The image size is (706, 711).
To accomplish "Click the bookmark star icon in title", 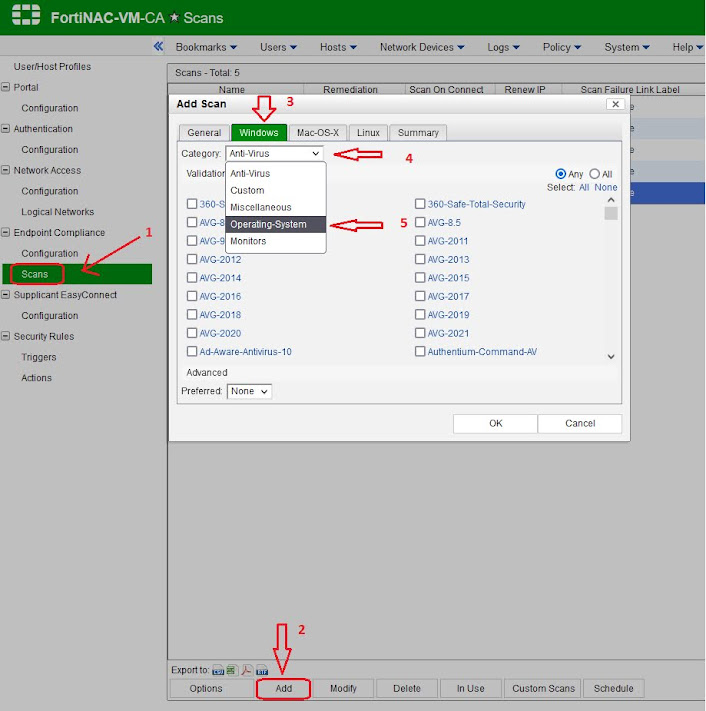I will (174, 18).
